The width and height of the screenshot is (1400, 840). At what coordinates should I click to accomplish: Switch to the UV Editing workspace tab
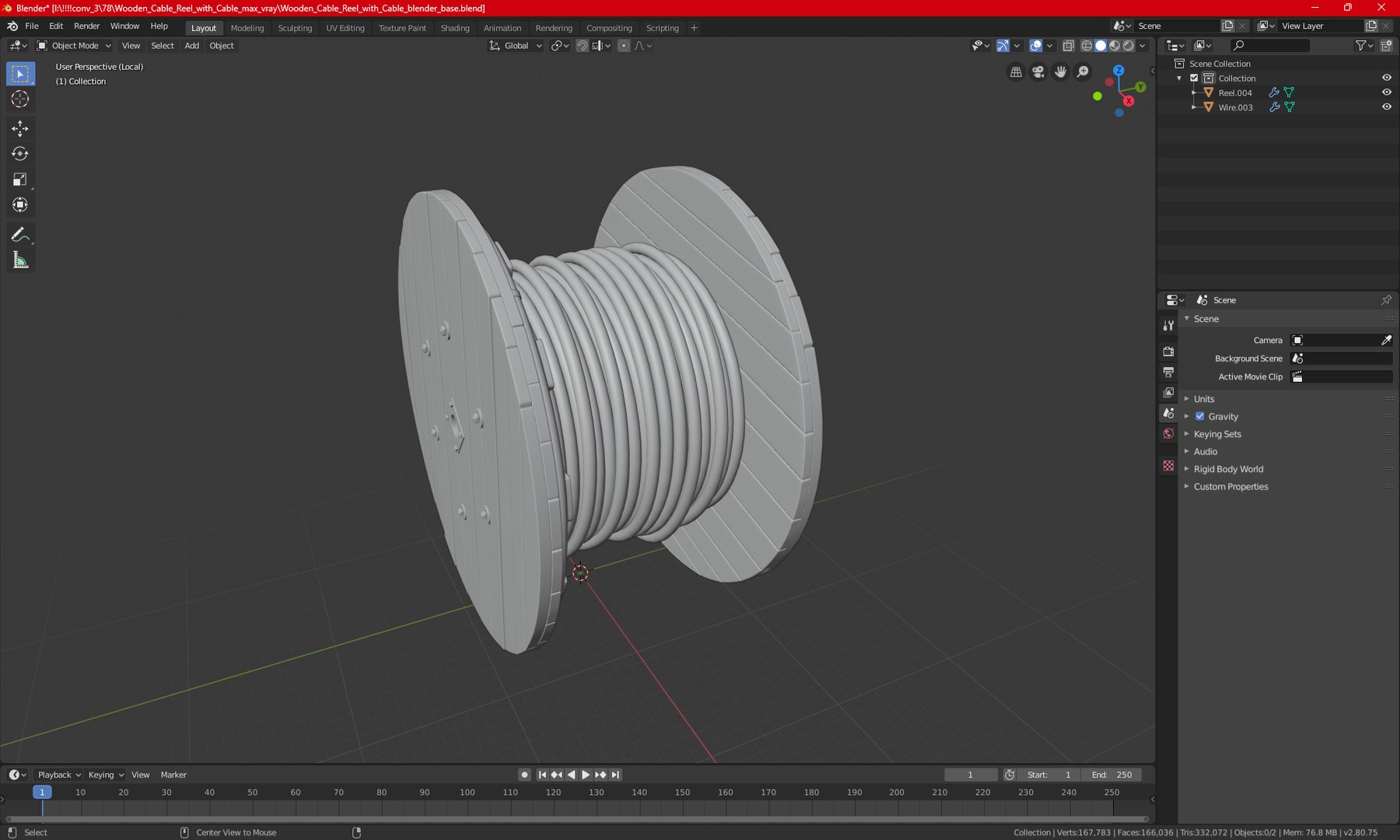point(345,28)
